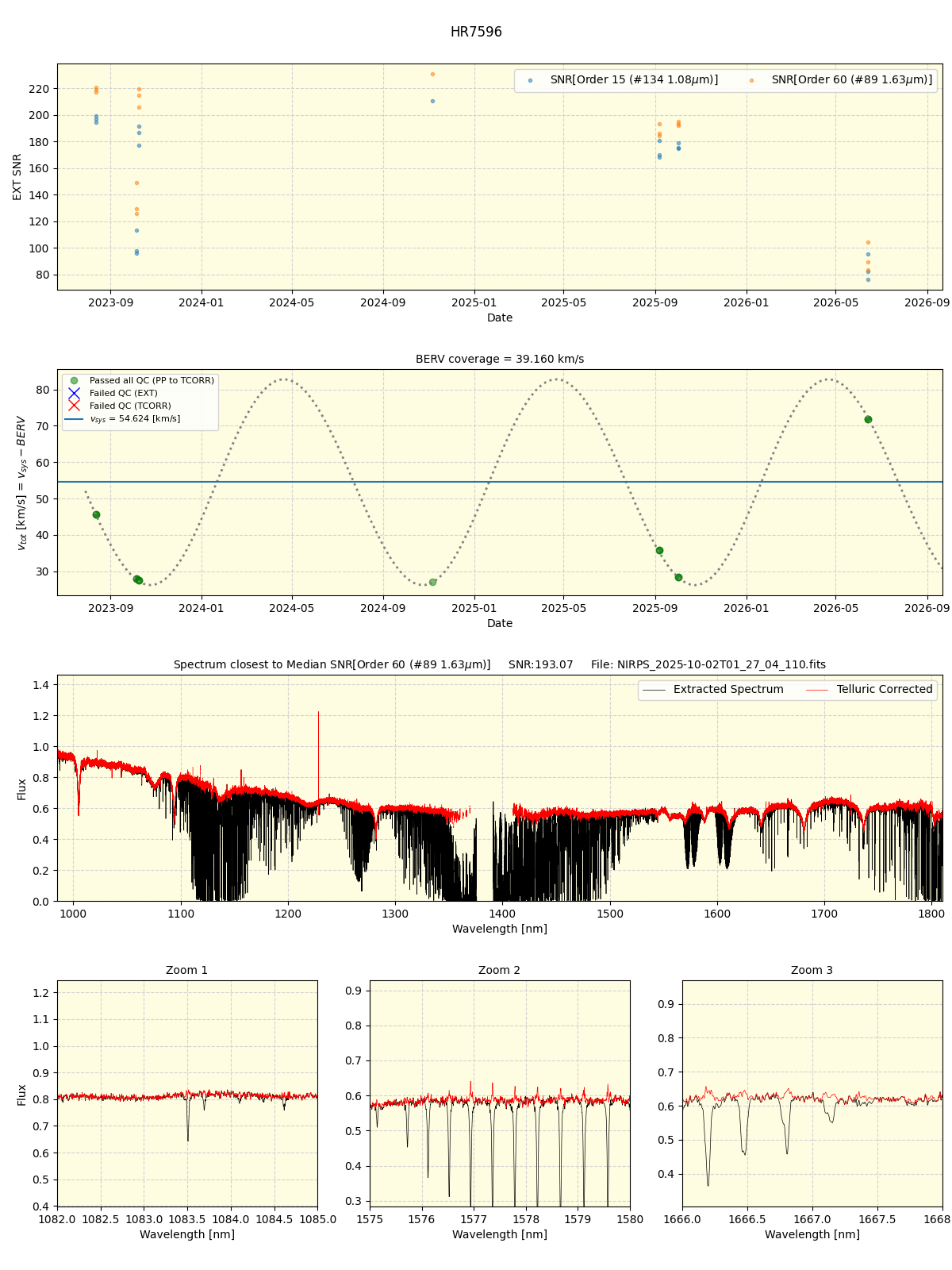Screen dimensions: 952x1270
Task: Click the Date x-axis label under the BERV plot
Action: pos(500,623)
